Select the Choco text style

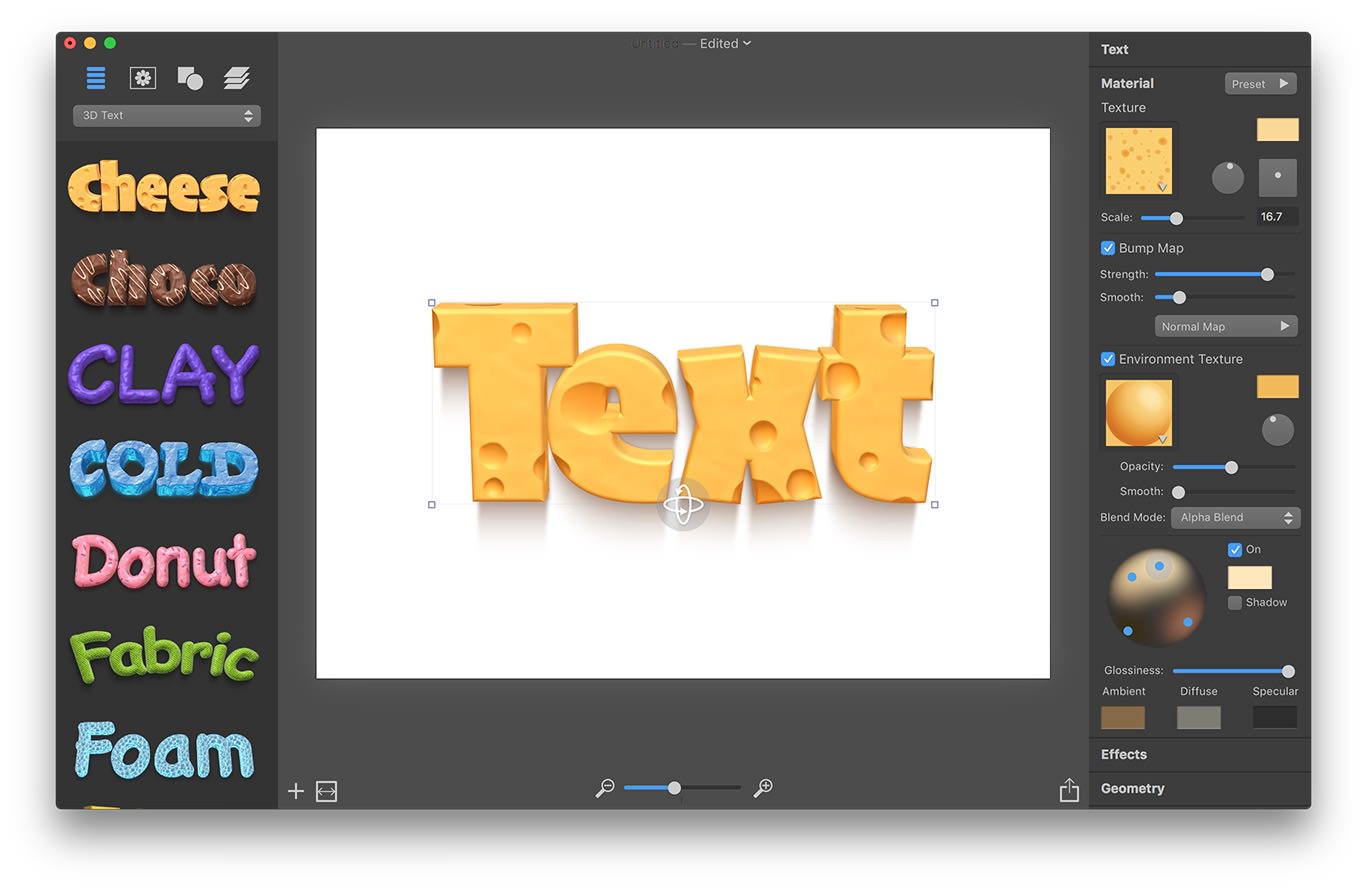point(164,278)
